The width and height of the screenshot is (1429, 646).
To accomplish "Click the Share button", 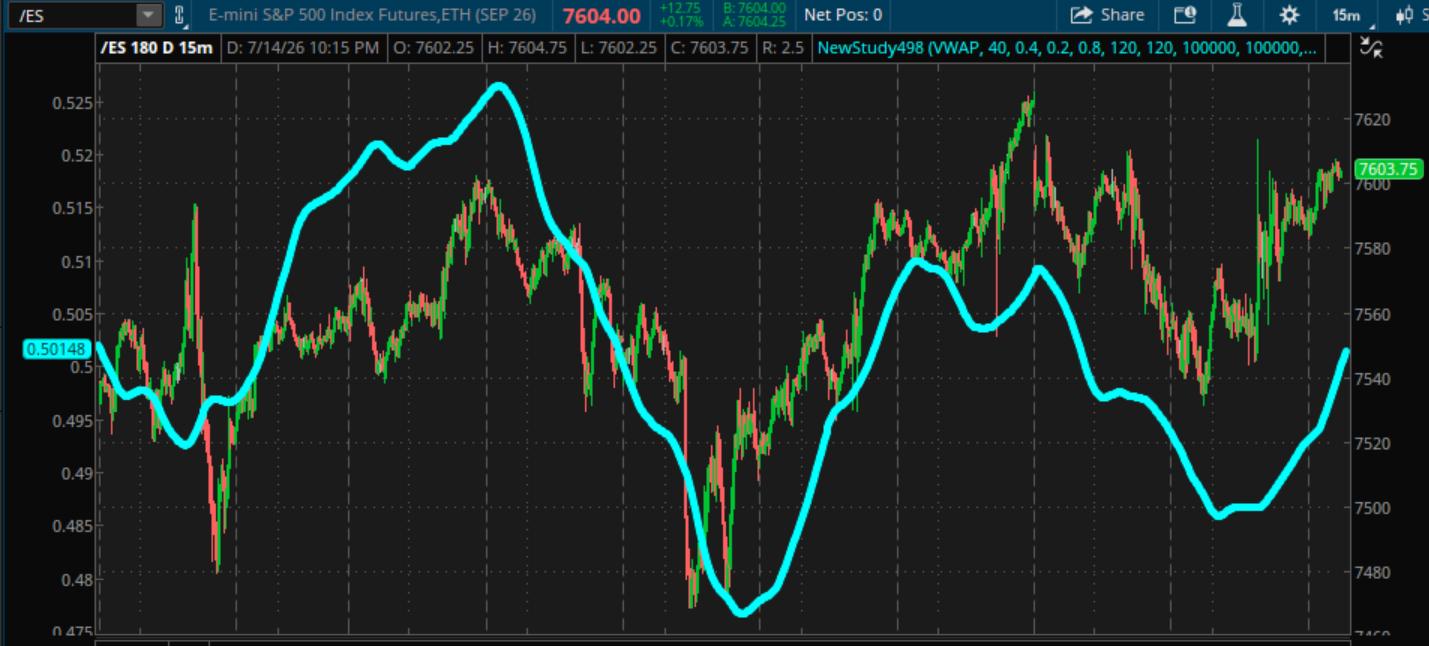I will [x=1108, y=15].
